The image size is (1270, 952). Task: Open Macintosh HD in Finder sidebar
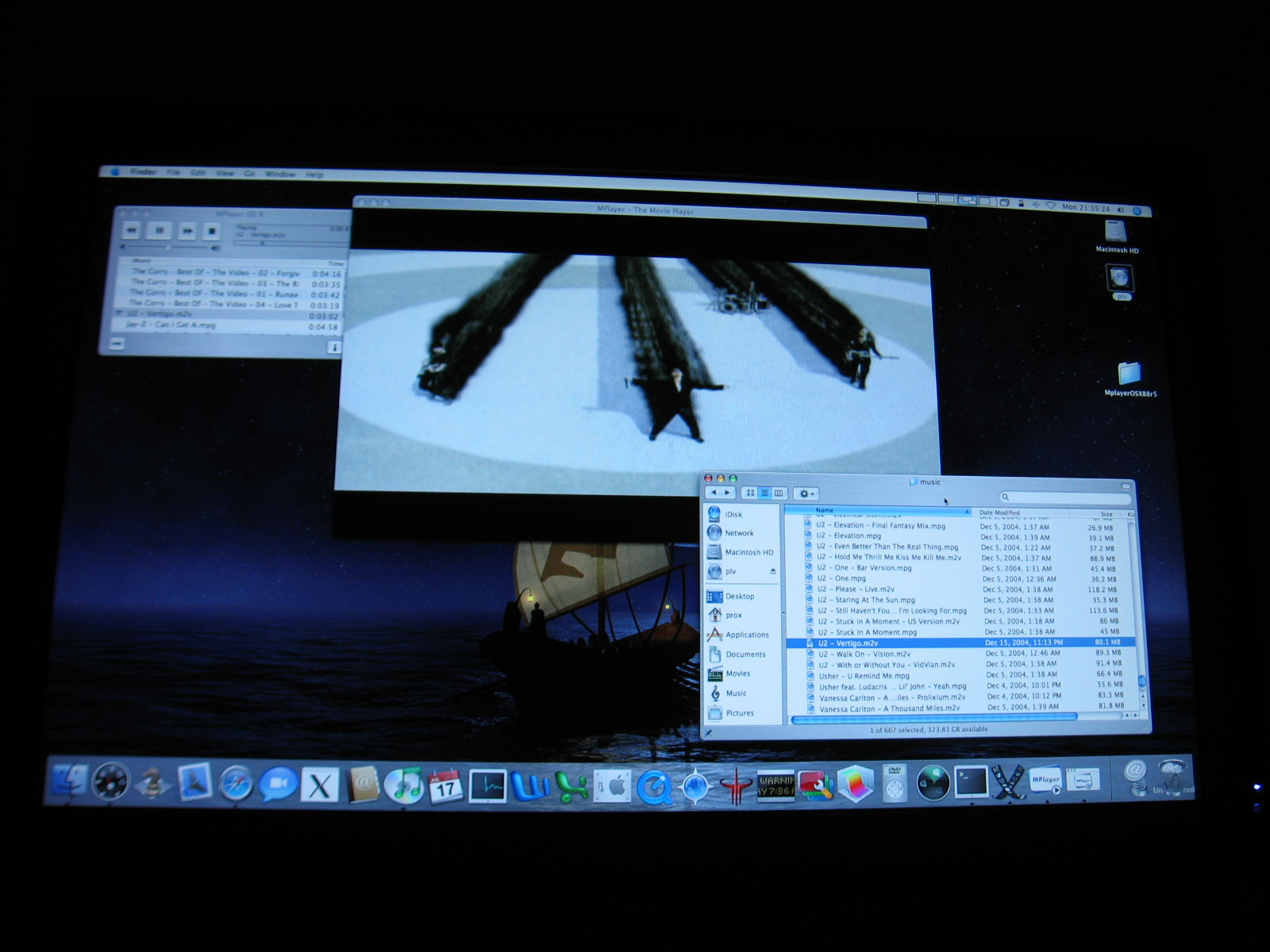tap(741, 552)
